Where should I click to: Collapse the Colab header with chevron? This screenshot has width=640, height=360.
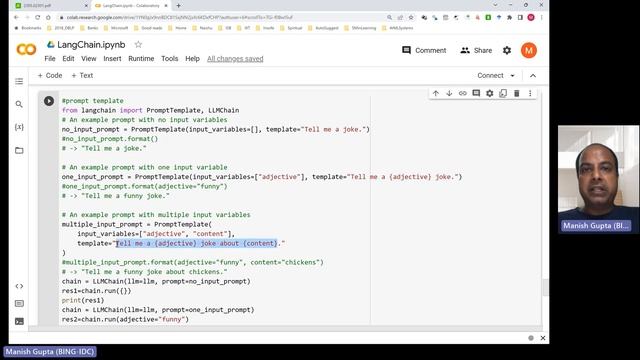pos(533,76)
